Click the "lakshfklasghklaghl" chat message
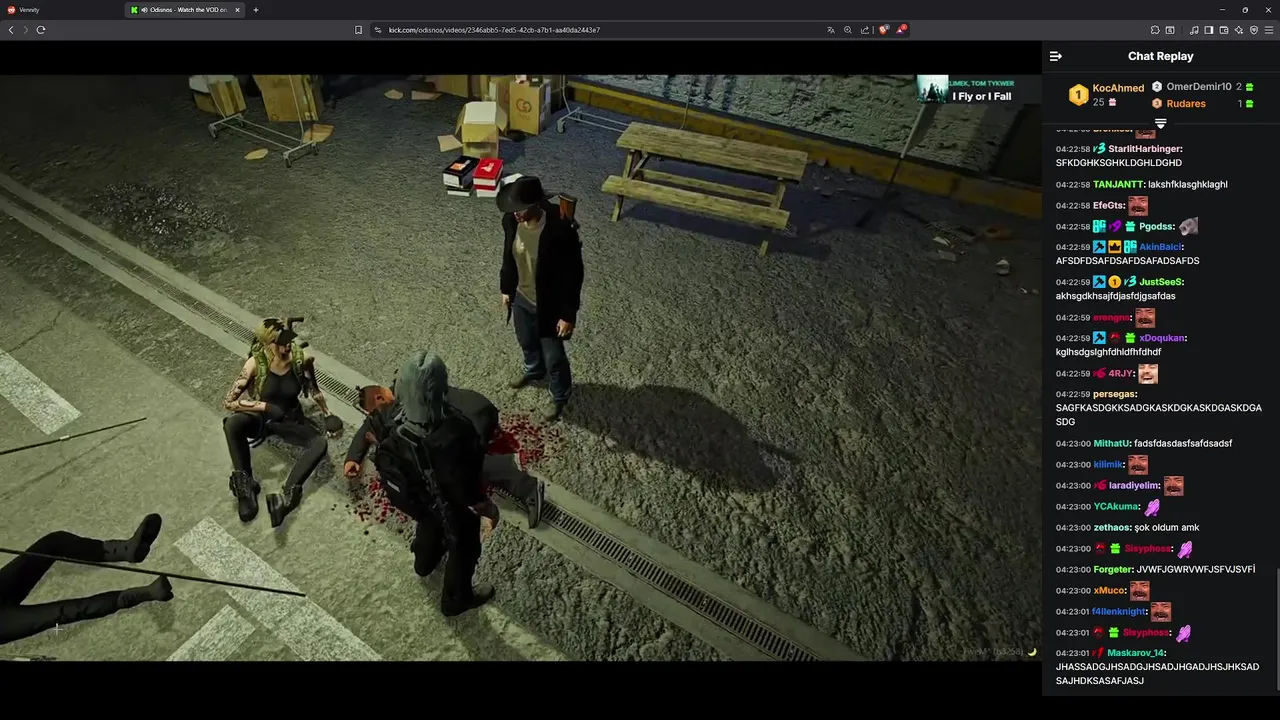 coord(1188,185)
